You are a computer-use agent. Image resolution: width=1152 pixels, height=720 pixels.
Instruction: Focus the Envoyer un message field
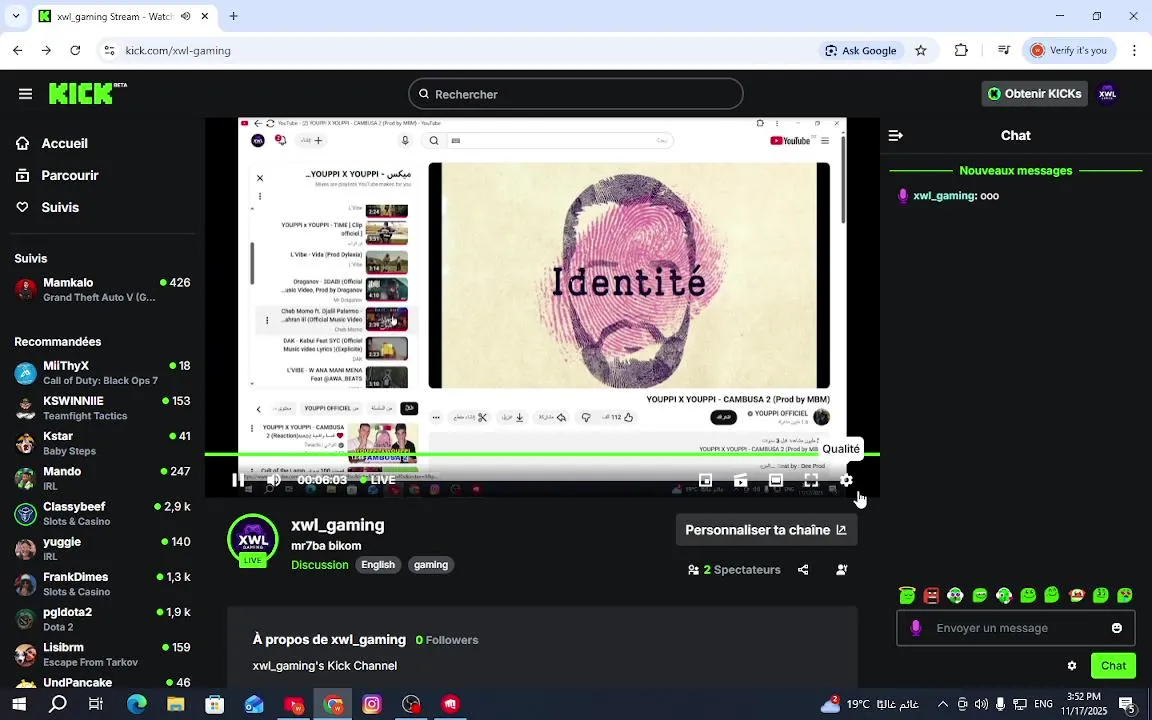tap(1018, 628)
